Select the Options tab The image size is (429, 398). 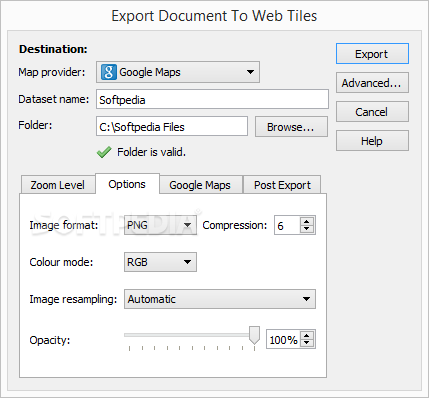click(127, 184)
